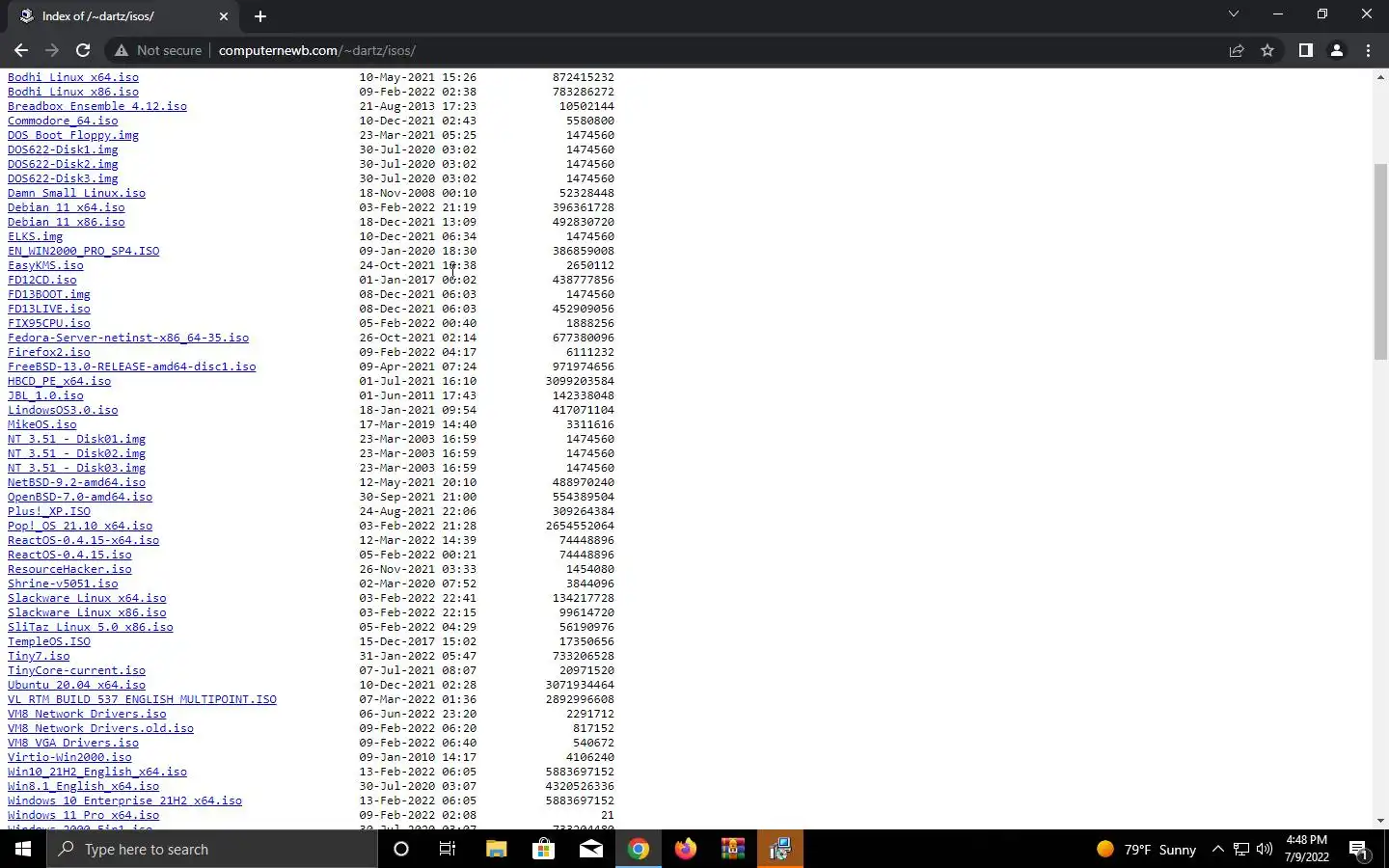Open Commodore_64.iso link

[x=63, y=121]
